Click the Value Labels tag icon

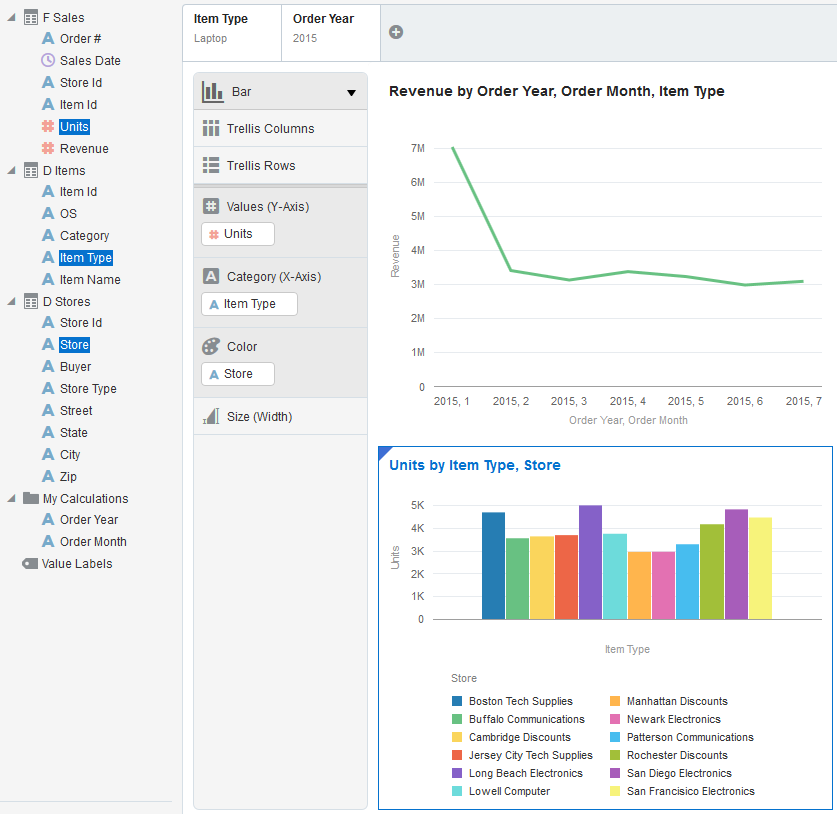tap(30, 564)
